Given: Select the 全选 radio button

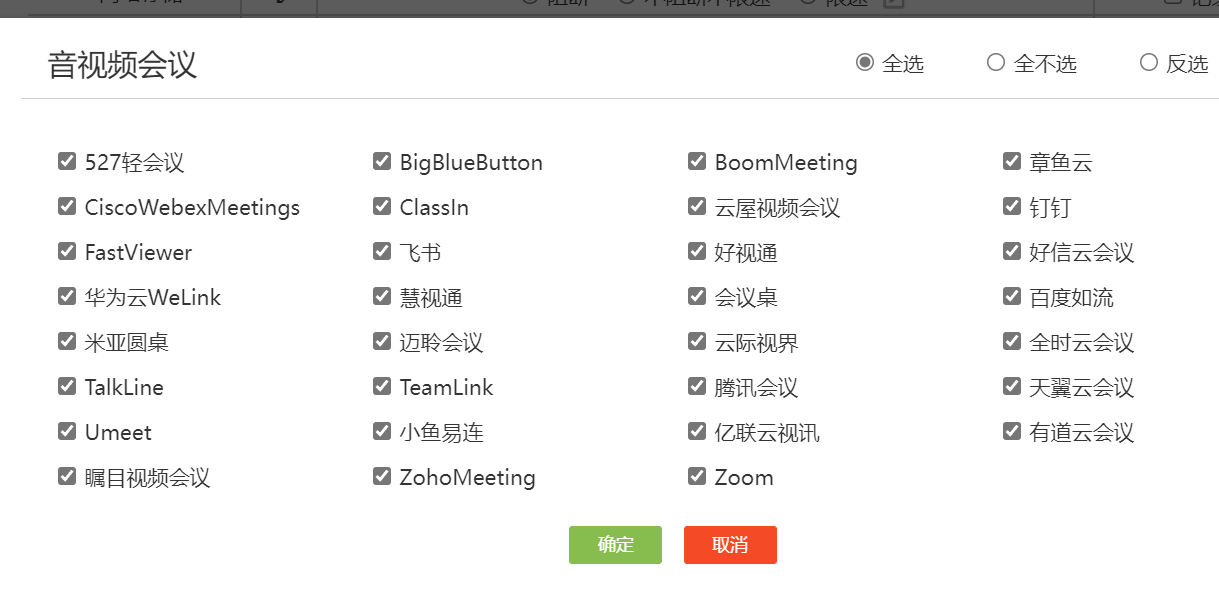Looking at the screenshot, I should 865,63.
